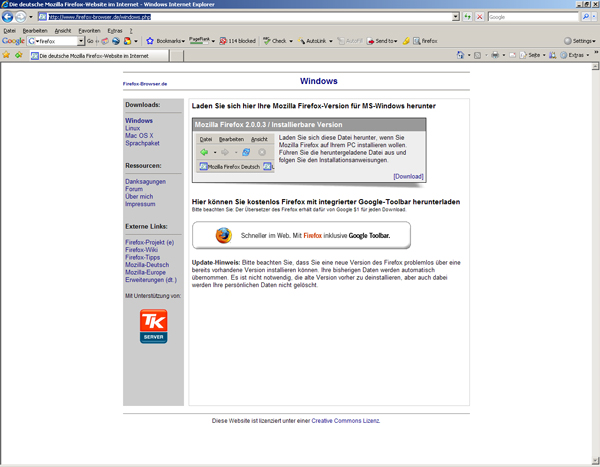Click the spell Check button

(x=275, y=41)
